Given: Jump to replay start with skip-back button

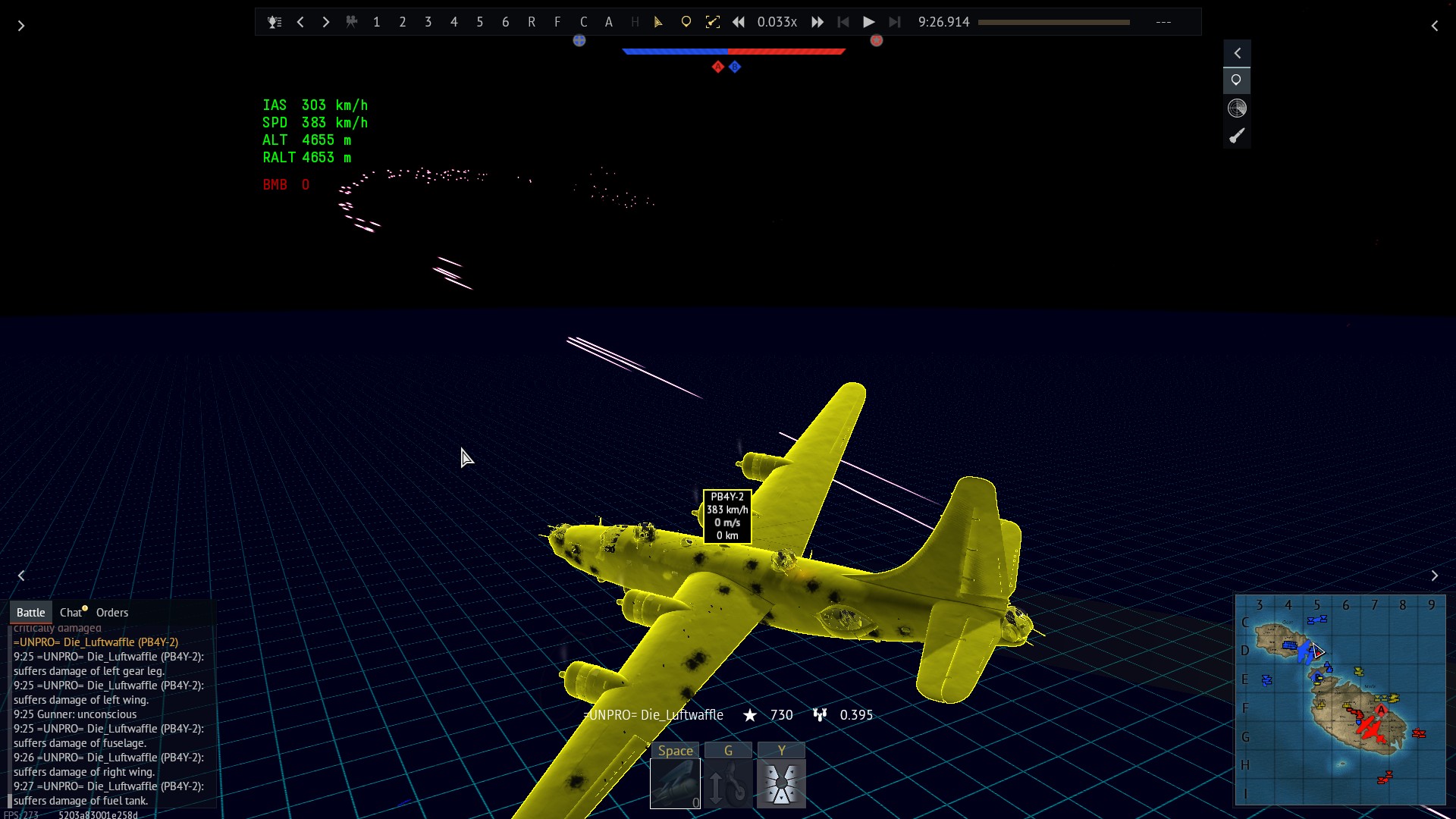Looking at the screenshot, I should (843, 22).
